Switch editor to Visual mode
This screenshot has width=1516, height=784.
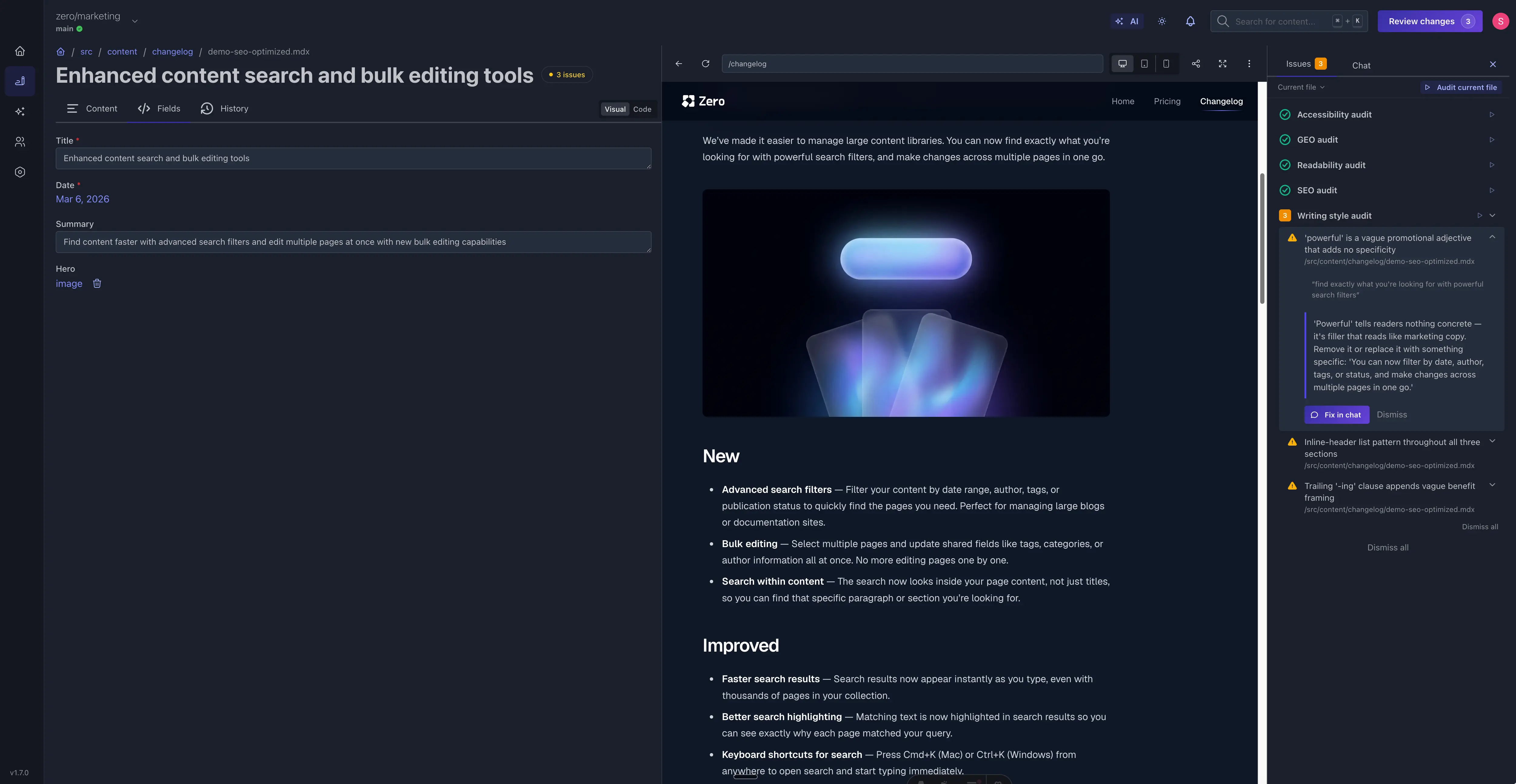tap(615, 109)
